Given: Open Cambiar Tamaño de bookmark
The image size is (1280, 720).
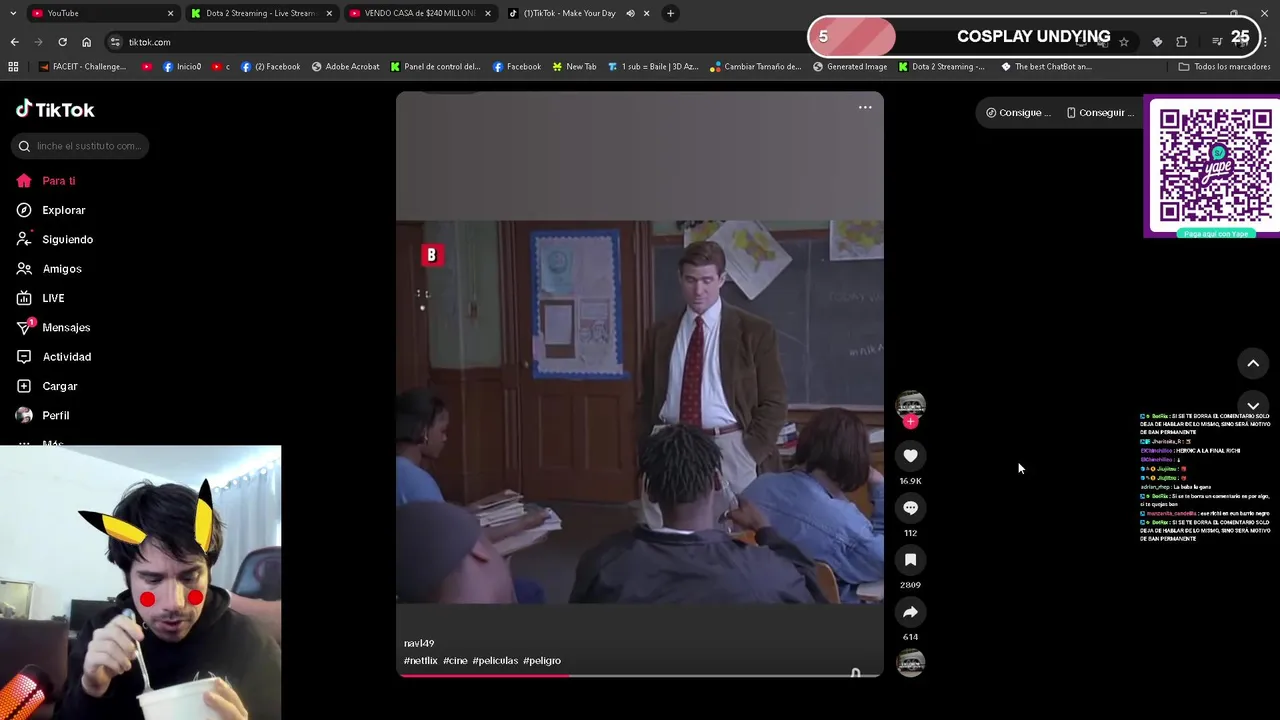Looking at the screenshot, I should click(x=756, y=67).
